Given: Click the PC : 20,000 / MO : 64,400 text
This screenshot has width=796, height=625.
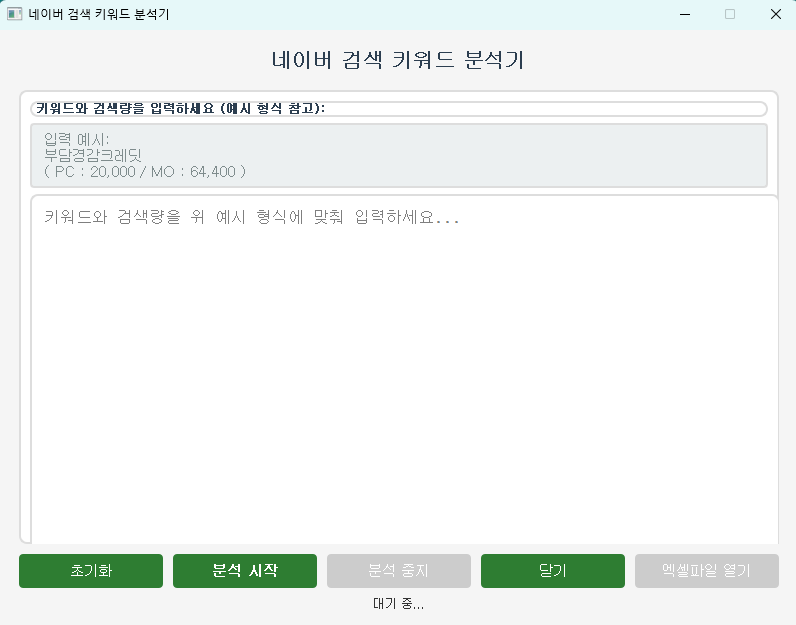Looking at the screenshot, I should point(145,172).
